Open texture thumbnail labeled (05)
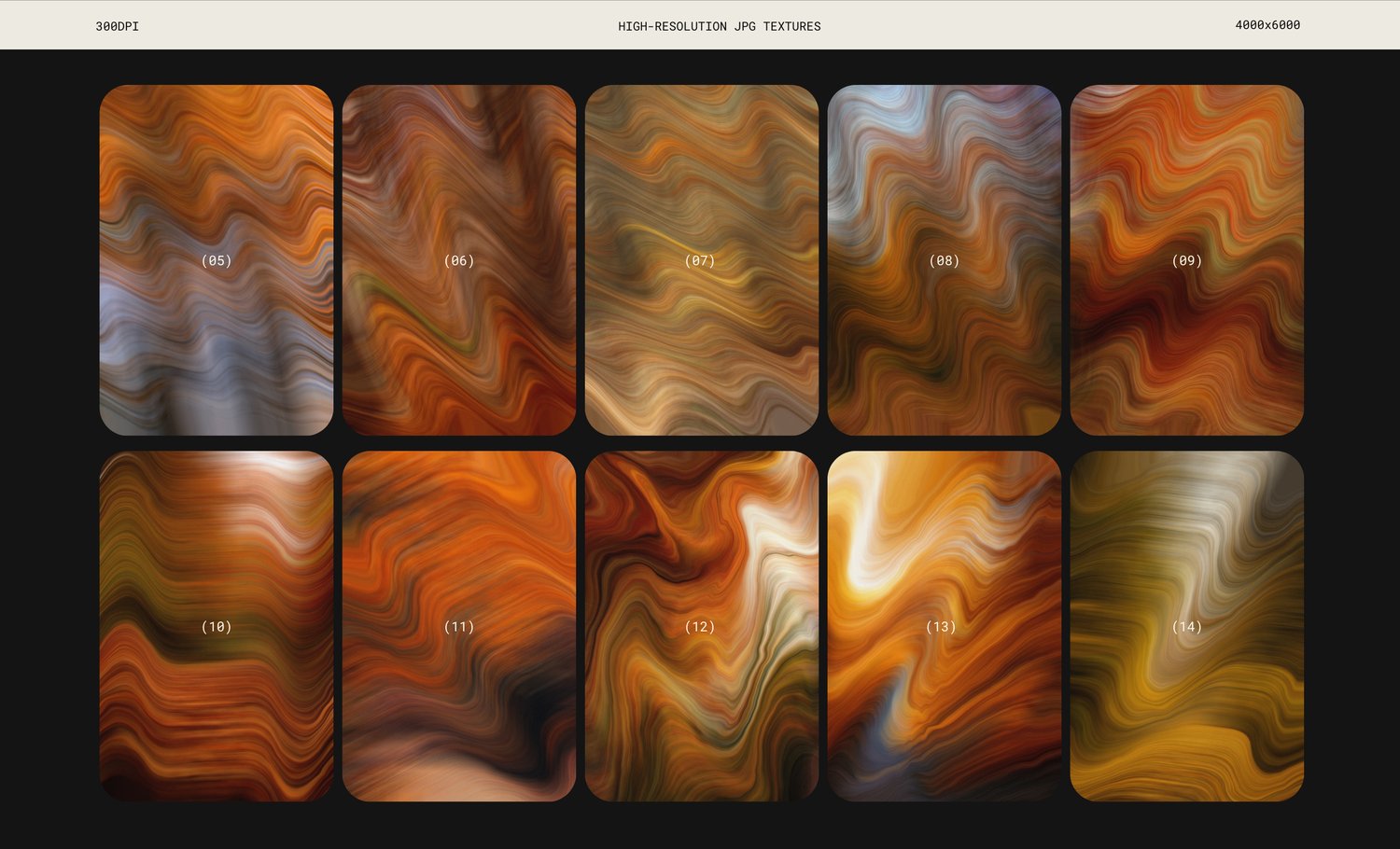1400x849 pixels. tap(217, 260)
